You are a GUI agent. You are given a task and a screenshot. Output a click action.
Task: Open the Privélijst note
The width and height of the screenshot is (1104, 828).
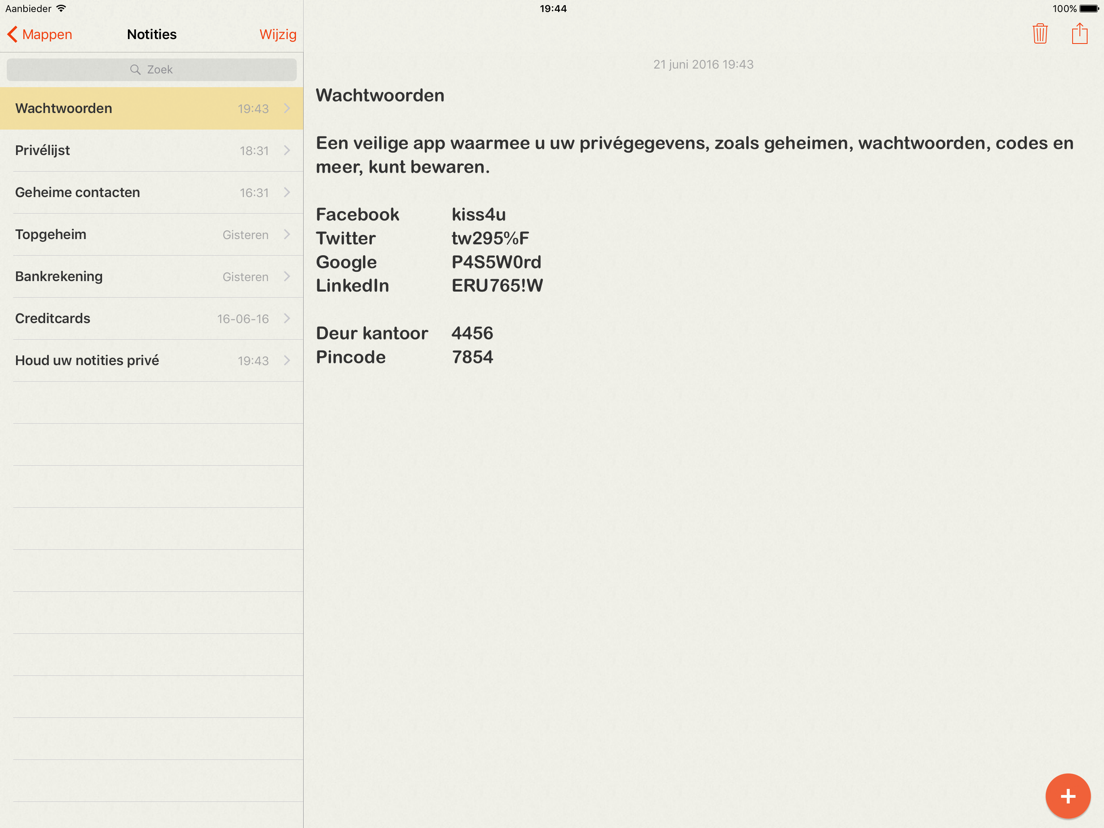(x=151, y=151)
